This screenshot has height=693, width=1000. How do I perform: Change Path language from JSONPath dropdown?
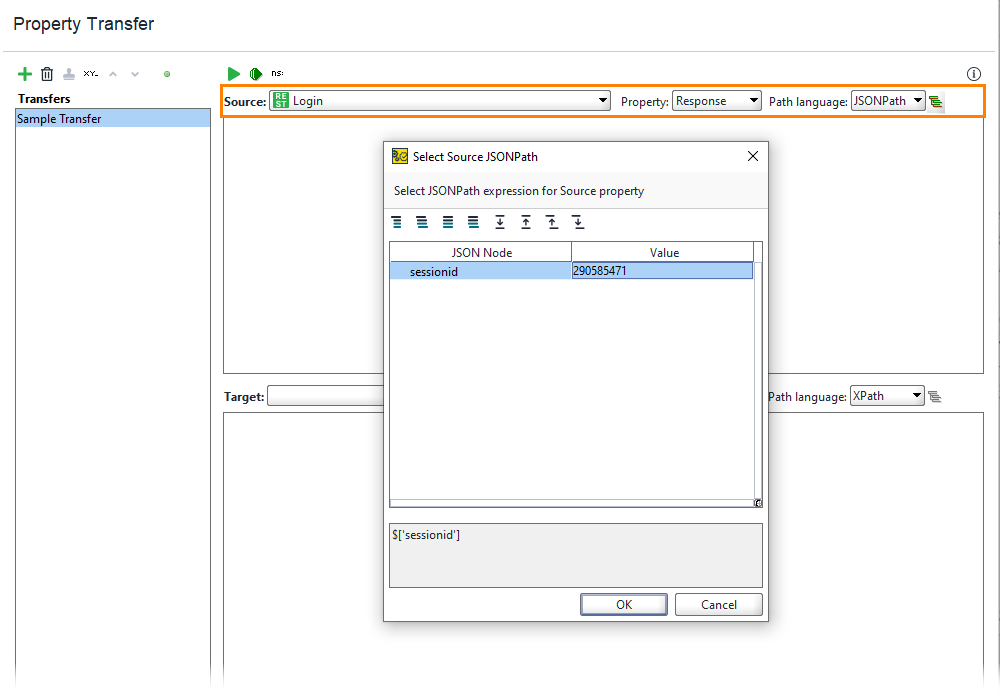coord(887,100)
